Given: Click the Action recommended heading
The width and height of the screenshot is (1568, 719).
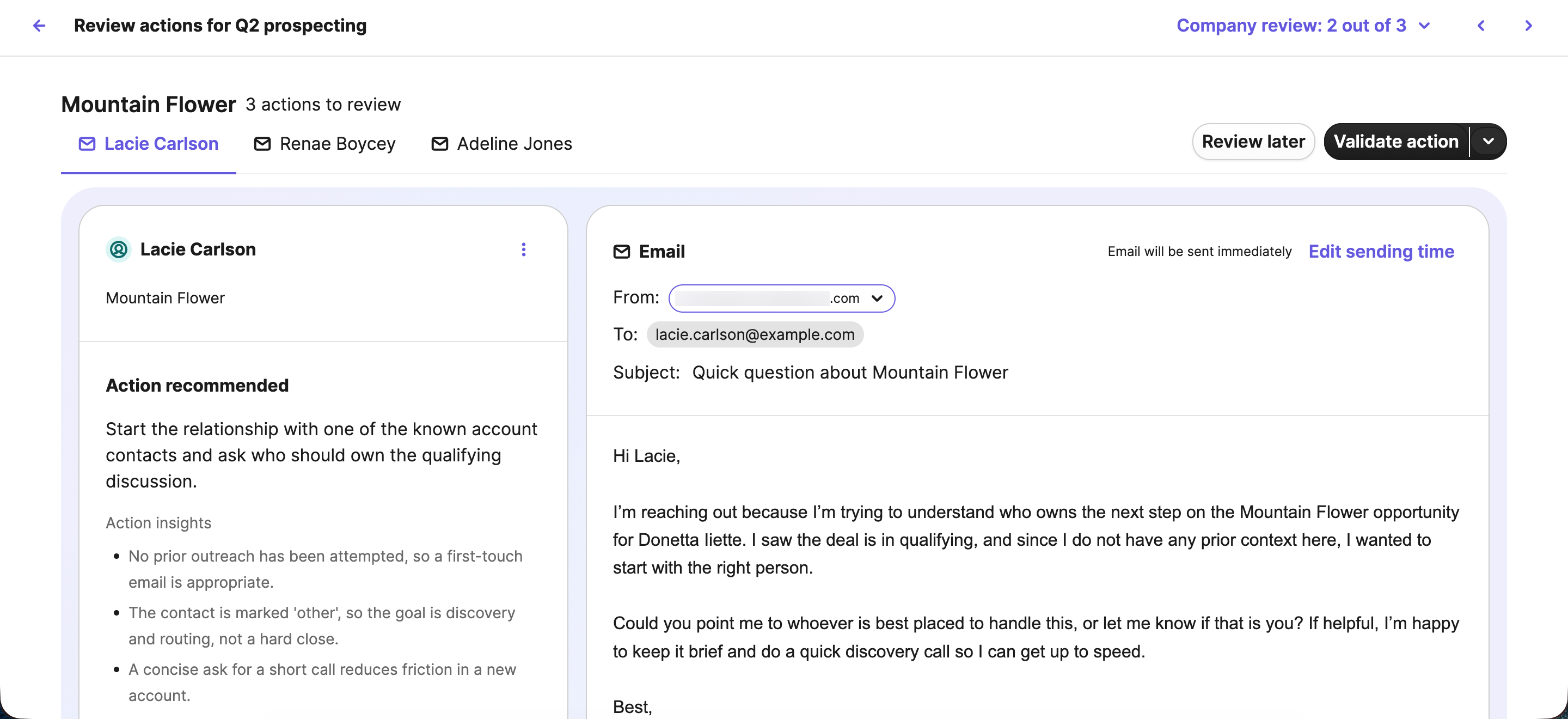Looking at the screenshot, I should (197, 386).
